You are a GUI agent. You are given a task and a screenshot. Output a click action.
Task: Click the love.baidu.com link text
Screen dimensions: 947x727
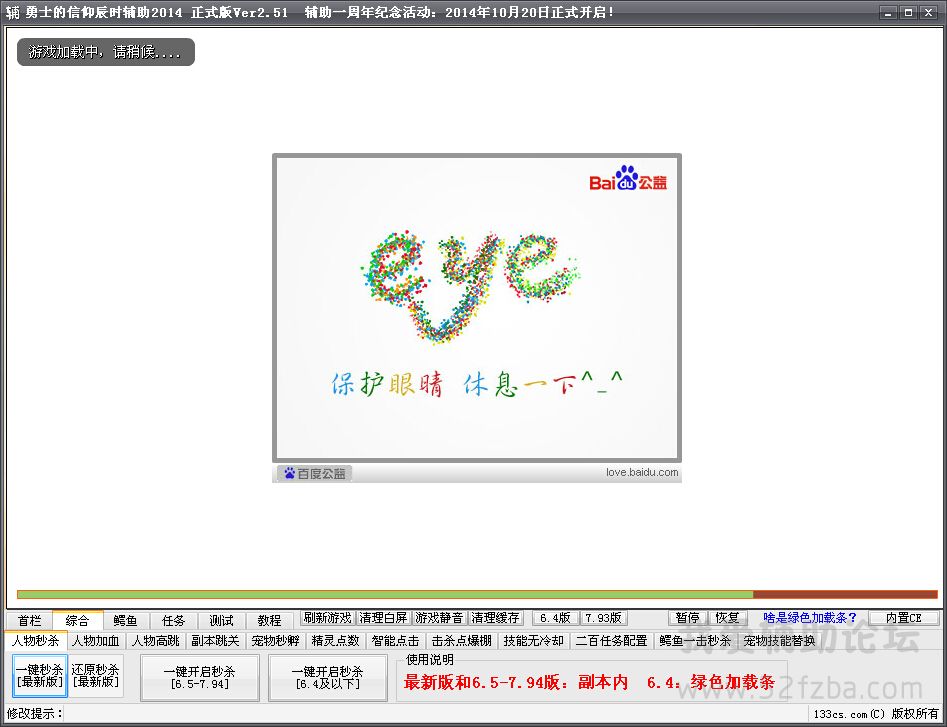(x=642, y=473)
